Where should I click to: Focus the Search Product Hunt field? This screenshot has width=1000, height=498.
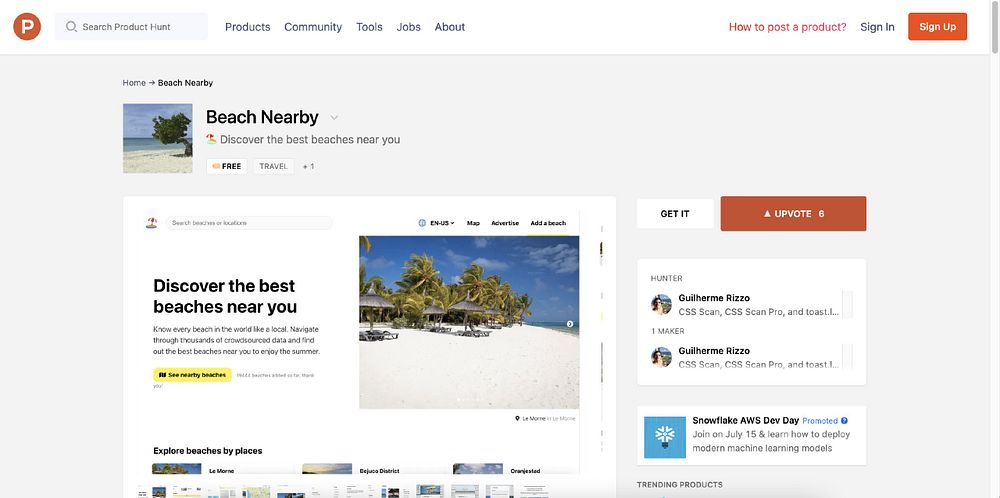[x=131, y=27]
